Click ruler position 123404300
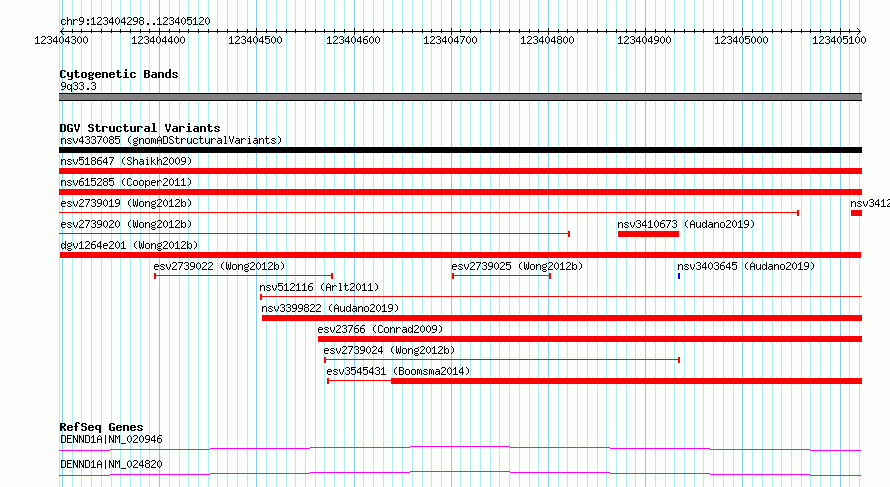The width and height of the screenshot is (890, 487). [61, 40]
